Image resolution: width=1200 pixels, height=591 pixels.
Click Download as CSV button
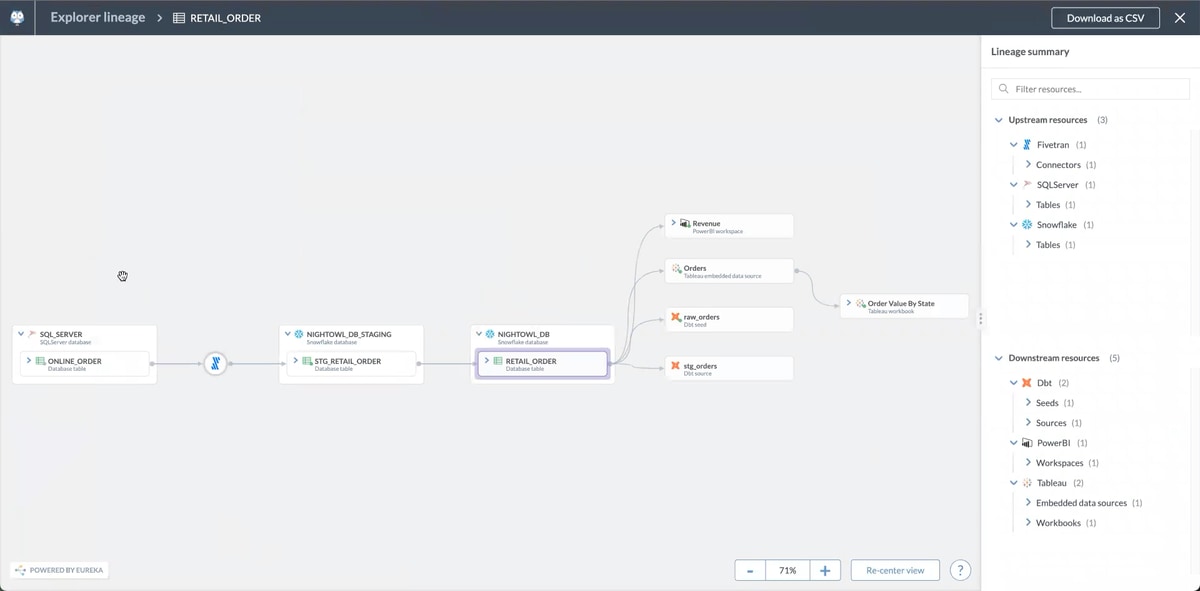(x=1105, y=18)
